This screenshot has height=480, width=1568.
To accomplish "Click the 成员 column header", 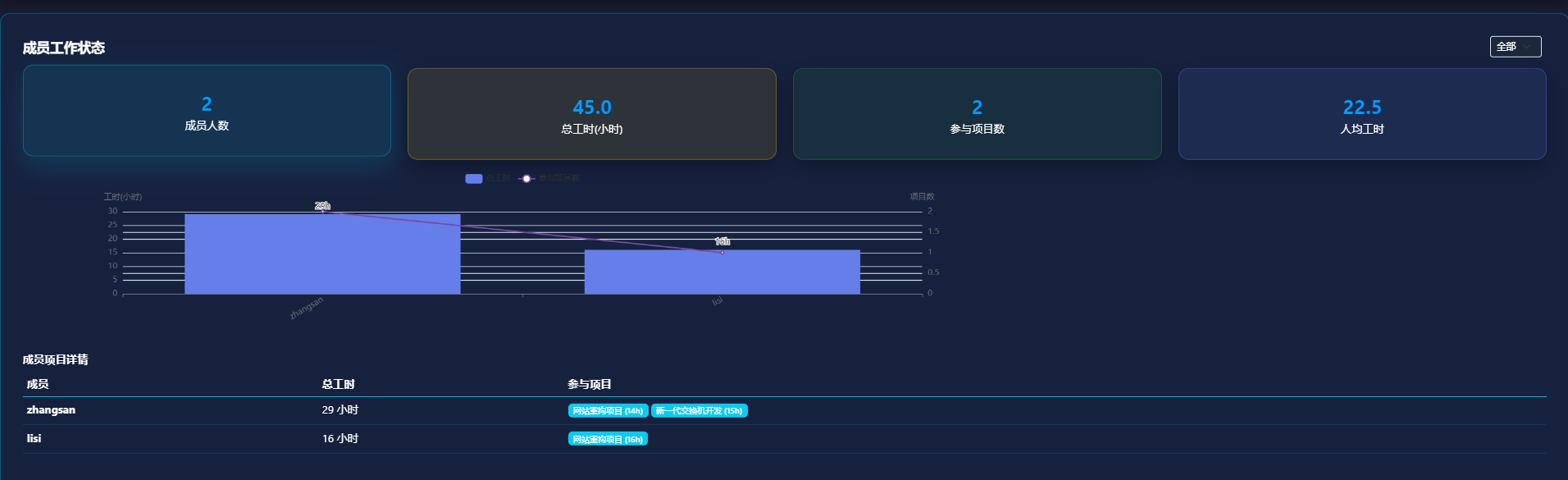I will tap(38, 384).
